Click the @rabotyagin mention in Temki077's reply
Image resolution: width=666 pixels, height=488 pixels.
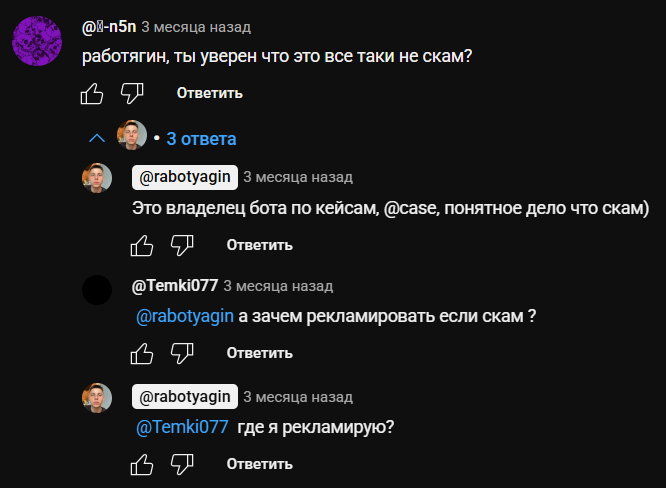coord(184,317)
